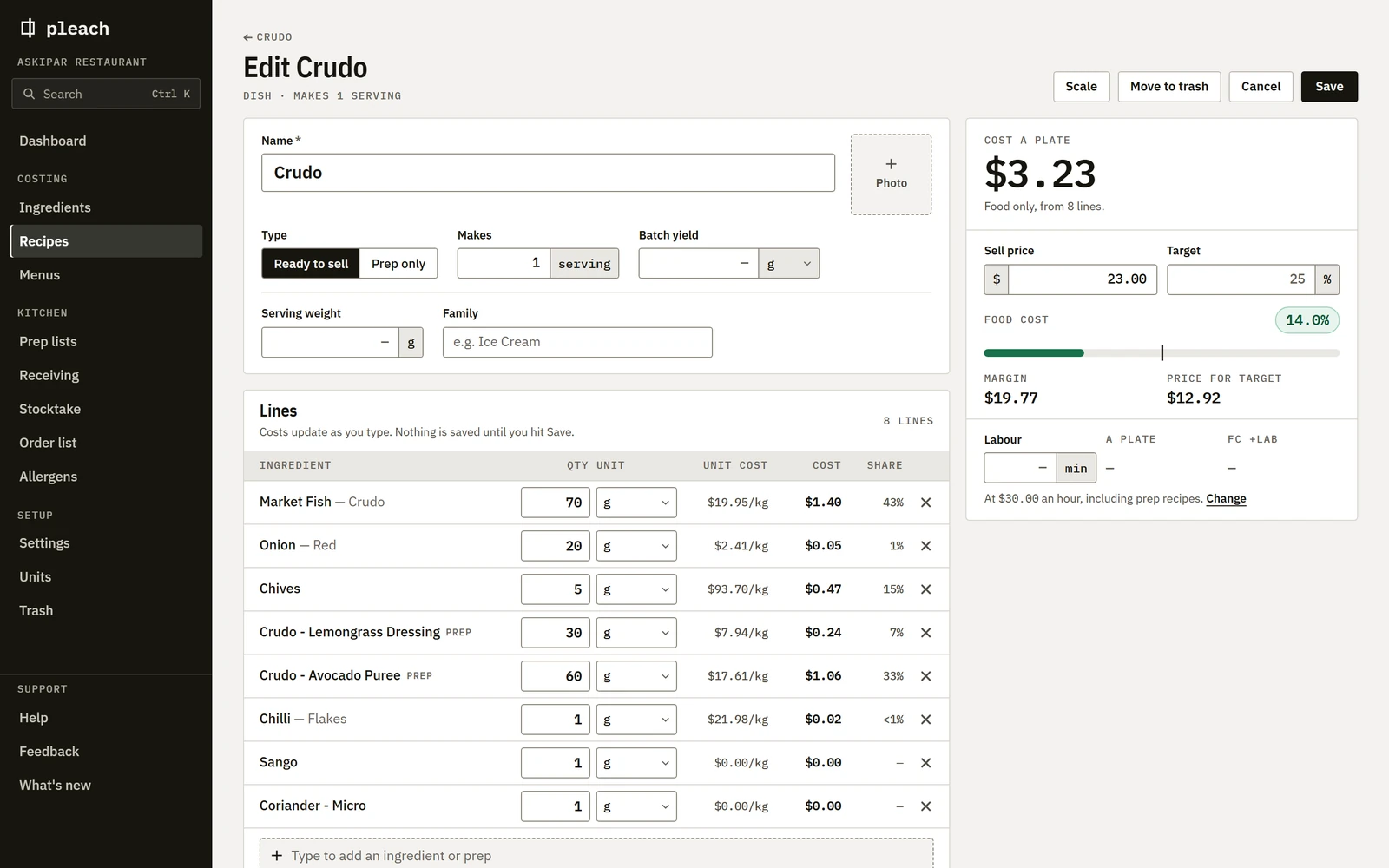The image size is (1389, 868).
Task: Click the Scale button
Action: [x=1081, y=87]
